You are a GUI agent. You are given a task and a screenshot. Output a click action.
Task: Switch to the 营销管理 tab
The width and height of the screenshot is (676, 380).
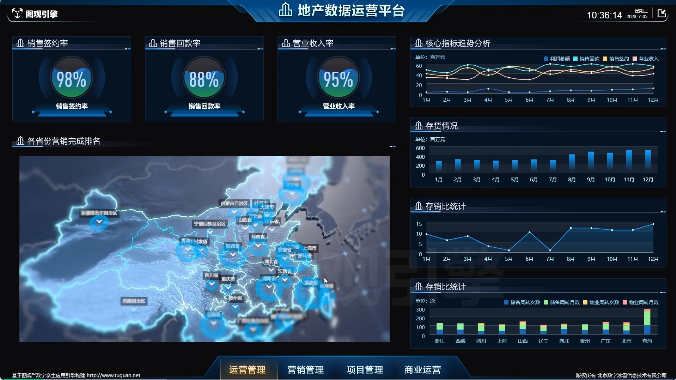pos(305,370)
